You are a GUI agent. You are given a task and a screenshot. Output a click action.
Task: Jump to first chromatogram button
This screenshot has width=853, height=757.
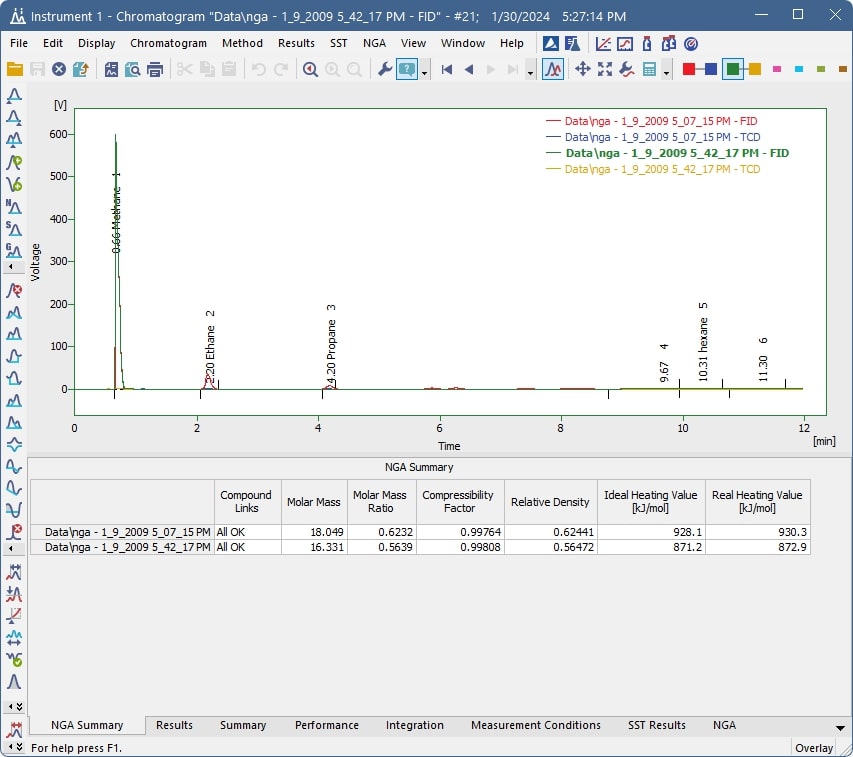point(447,69)
